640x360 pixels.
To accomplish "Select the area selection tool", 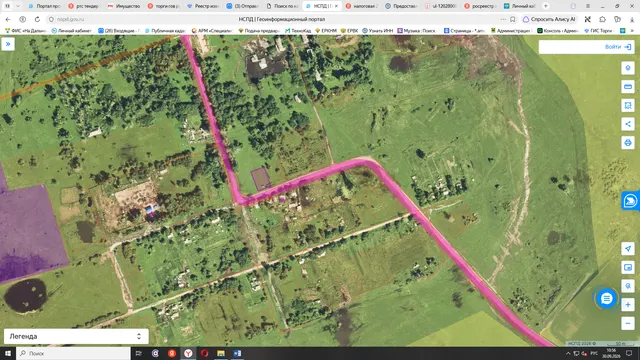I will coord(628,105).
